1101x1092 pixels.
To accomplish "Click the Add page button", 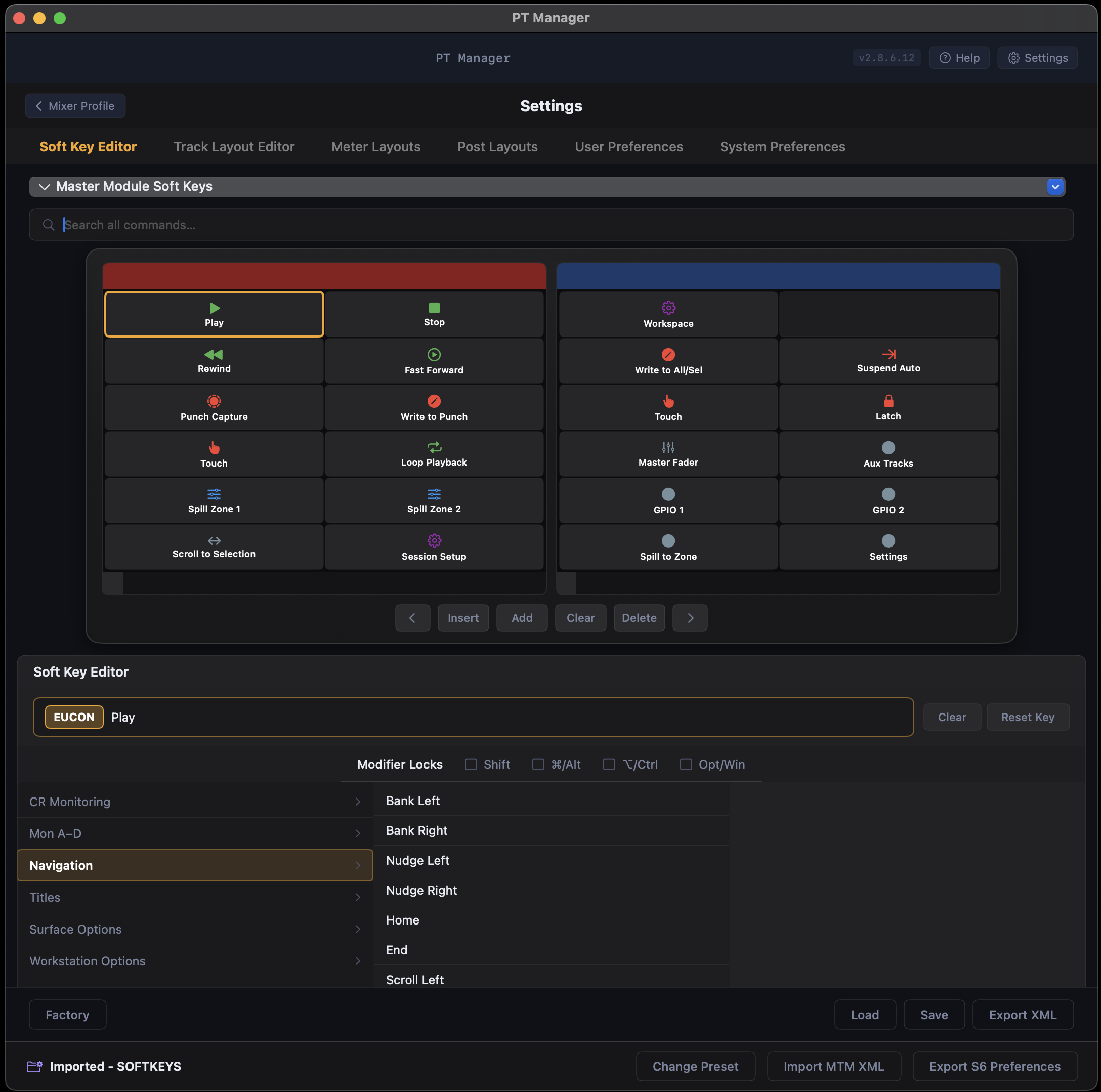I will pos(522,618).
